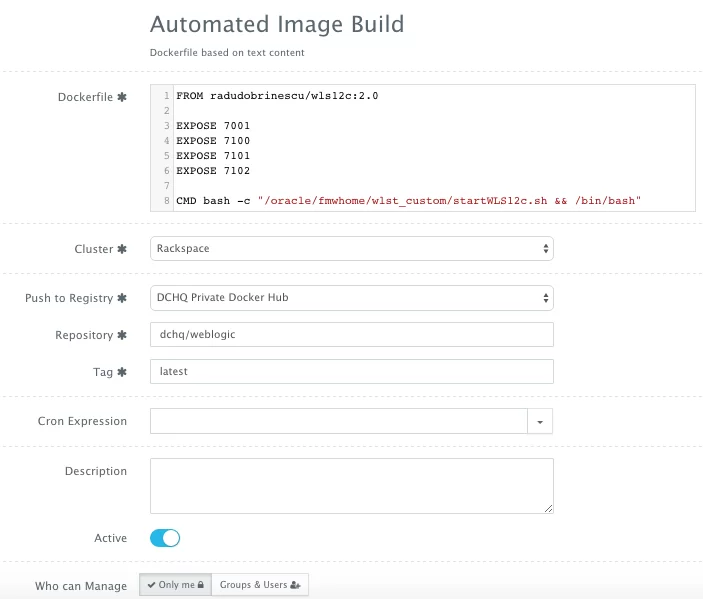This screenshot has width=703, height=599.
Task: Click the EXPOSE 7102 line
Action: (213, 171)
